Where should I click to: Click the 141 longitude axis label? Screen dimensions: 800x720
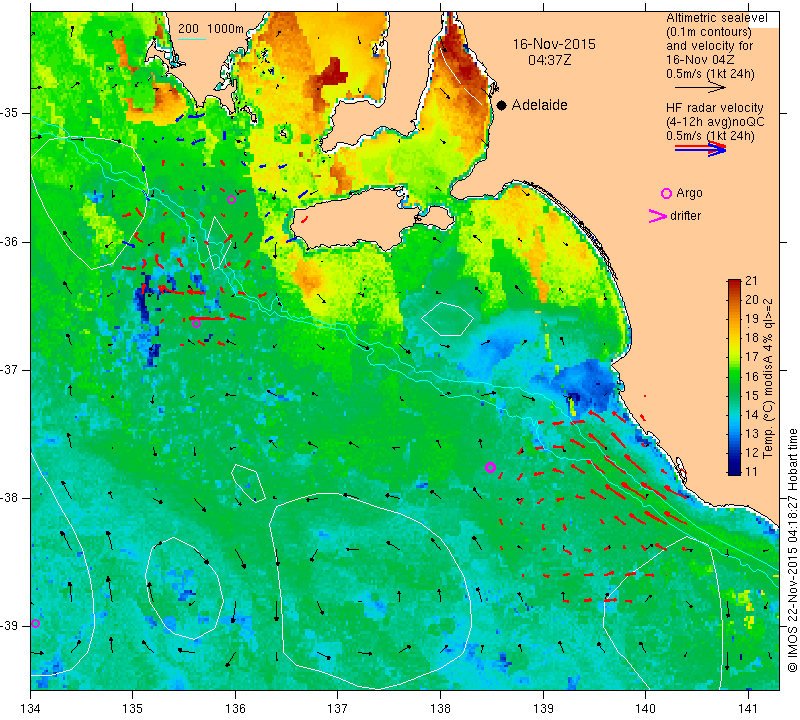click(x=748, y=709)
